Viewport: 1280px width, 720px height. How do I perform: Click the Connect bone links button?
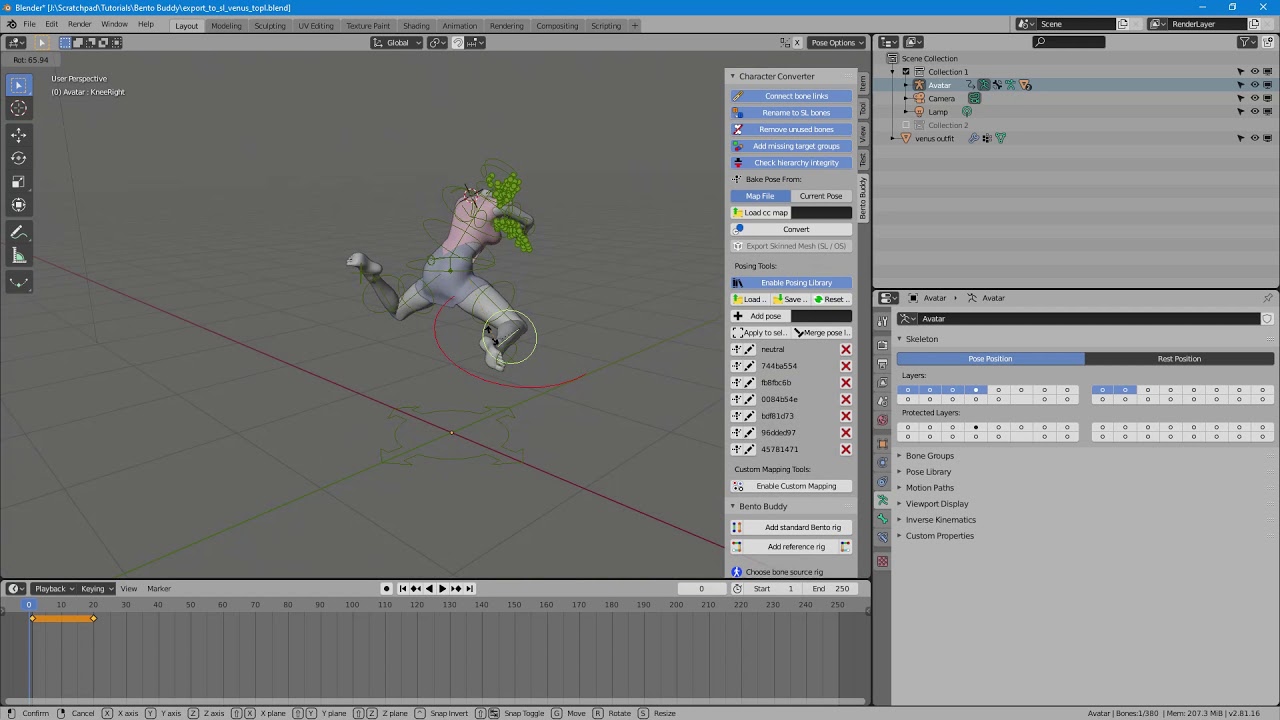pos(791,96)
